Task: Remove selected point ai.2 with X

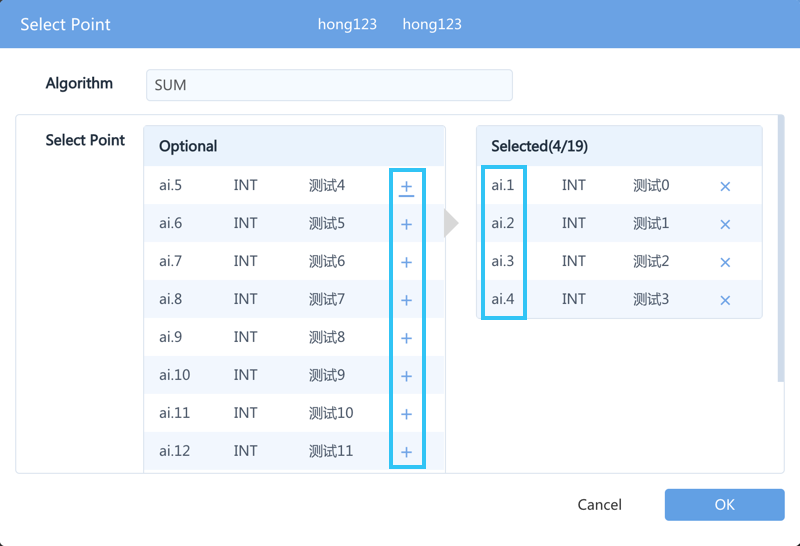Action: click(x=725, y=224)
